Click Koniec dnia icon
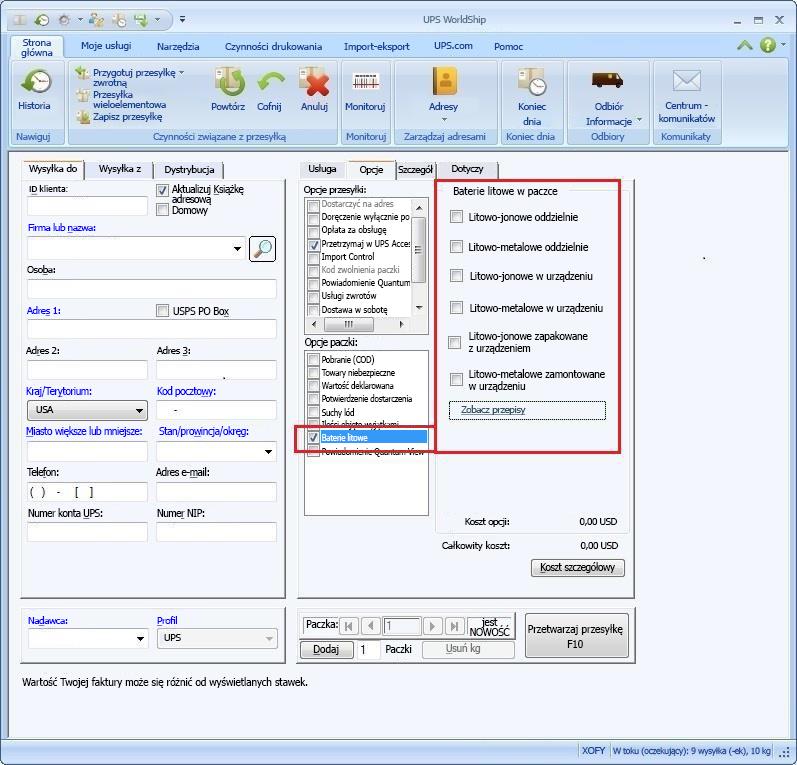 click(x=532, y=82)
